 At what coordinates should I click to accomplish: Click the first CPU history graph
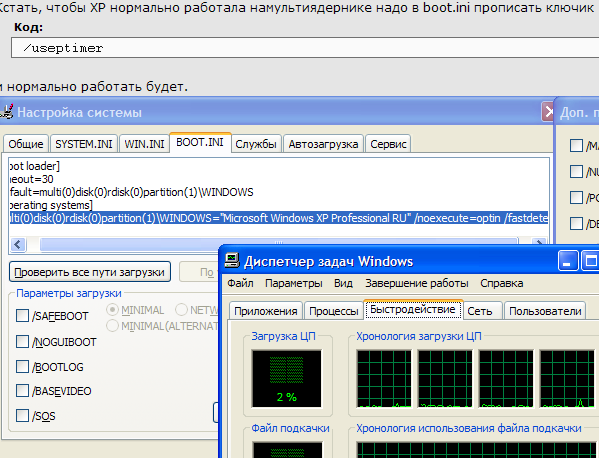click(x=384, y=379)
